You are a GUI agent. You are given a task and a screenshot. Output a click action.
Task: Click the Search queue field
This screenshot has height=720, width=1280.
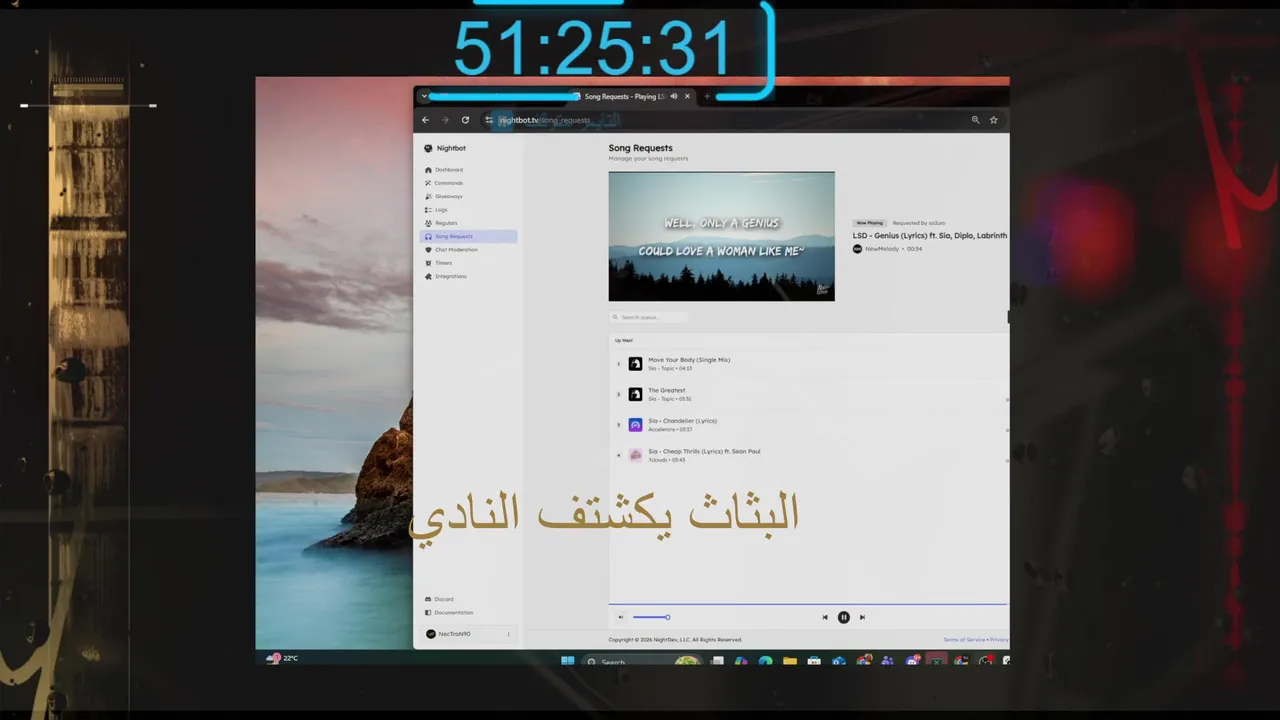tap(649, 317)
